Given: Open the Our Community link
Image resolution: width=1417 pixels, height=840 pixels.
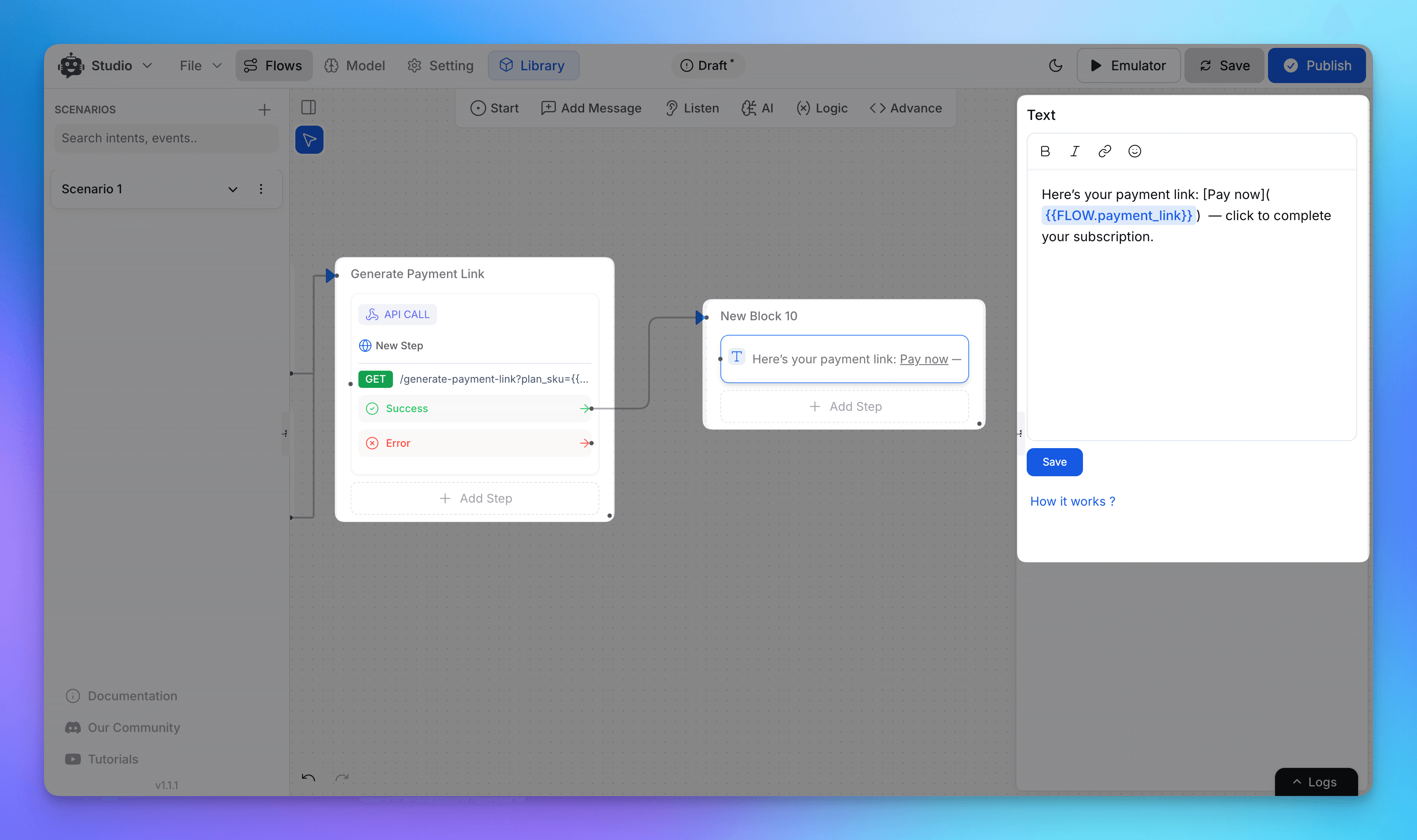Looking at the screenshot, I should click(122, 728).
